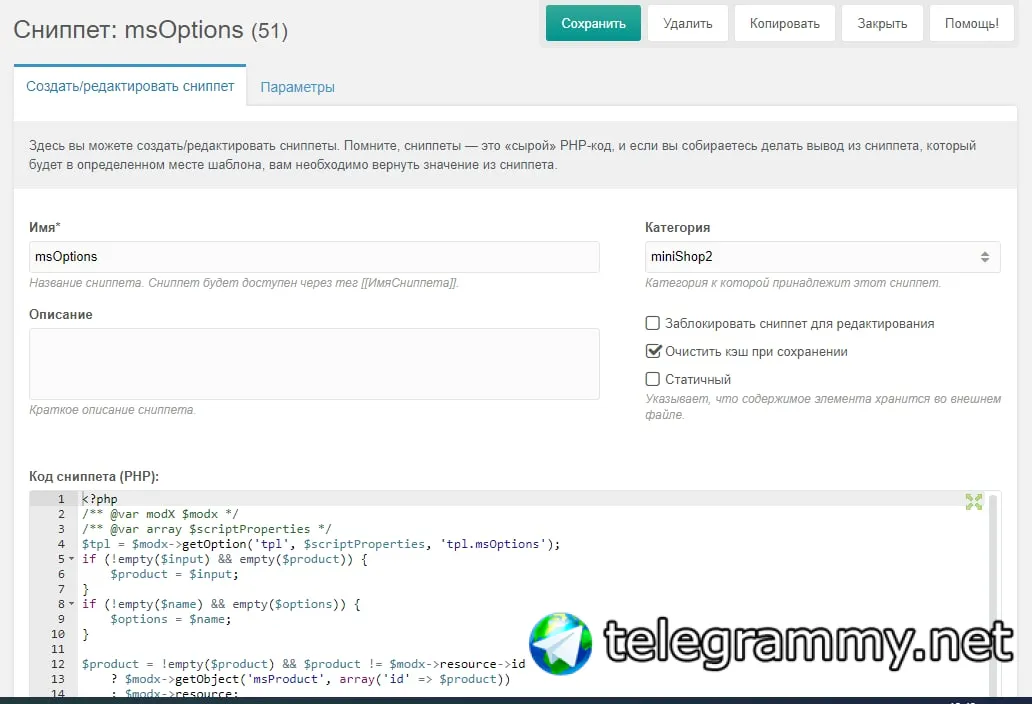The image size is (1032, 704).
Task: Click the code editor vertical scrollbar
Action: [993, 593]
